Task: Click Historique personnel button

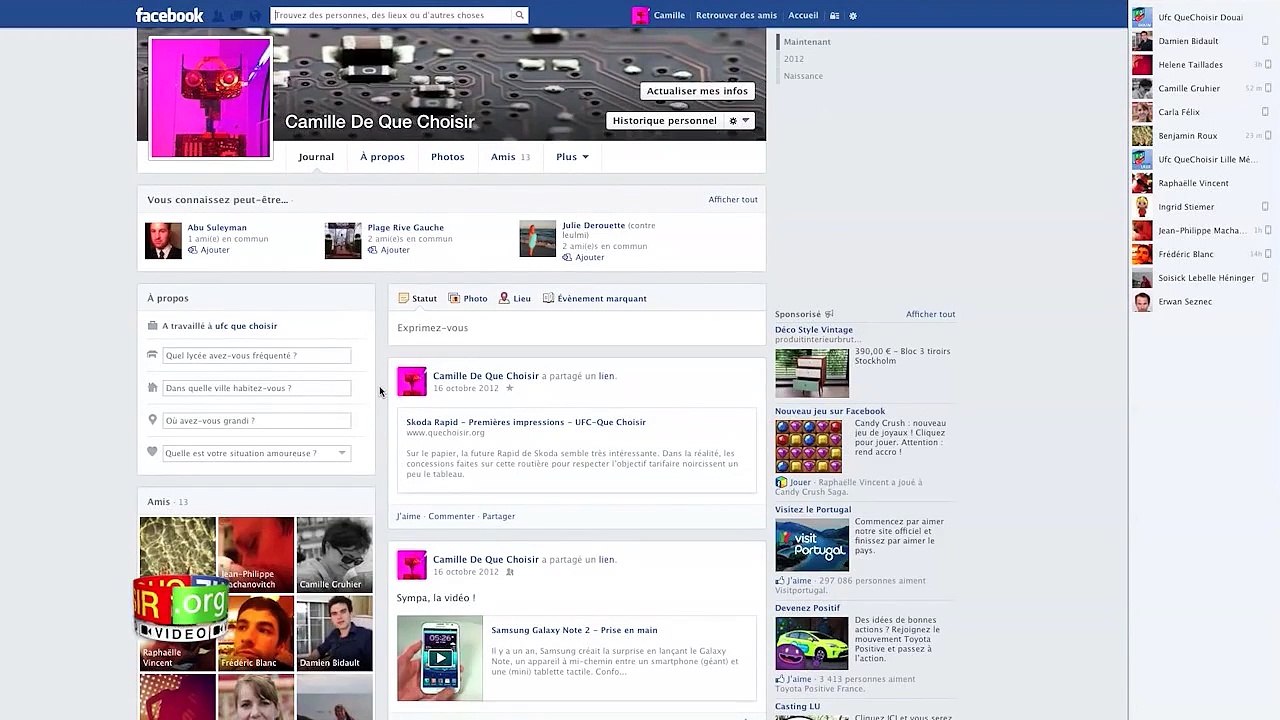Action: point(665,121)
